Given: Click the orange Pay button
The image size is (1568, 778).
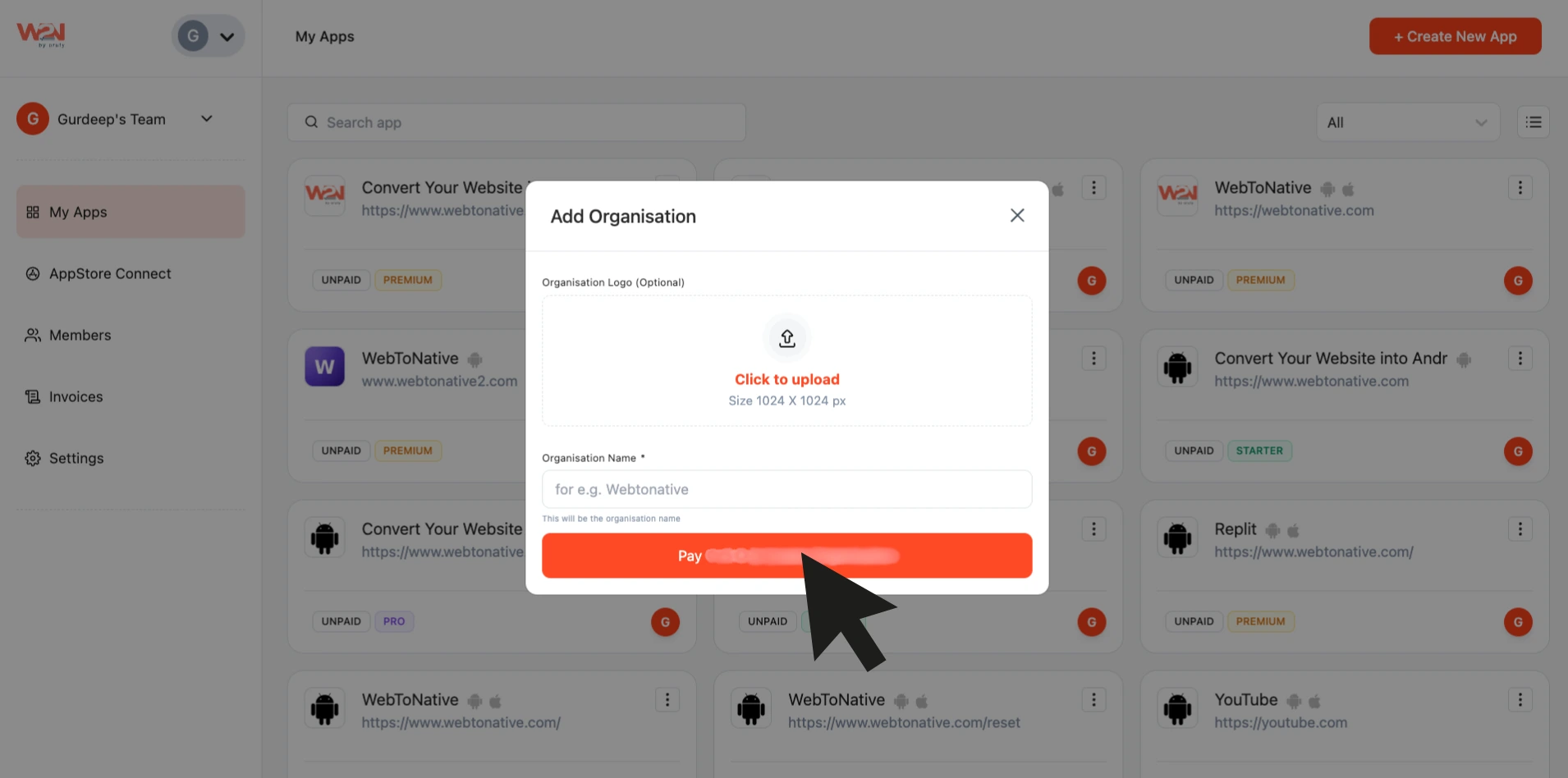Looking at the screenshot, I should [x=786, y=556].
